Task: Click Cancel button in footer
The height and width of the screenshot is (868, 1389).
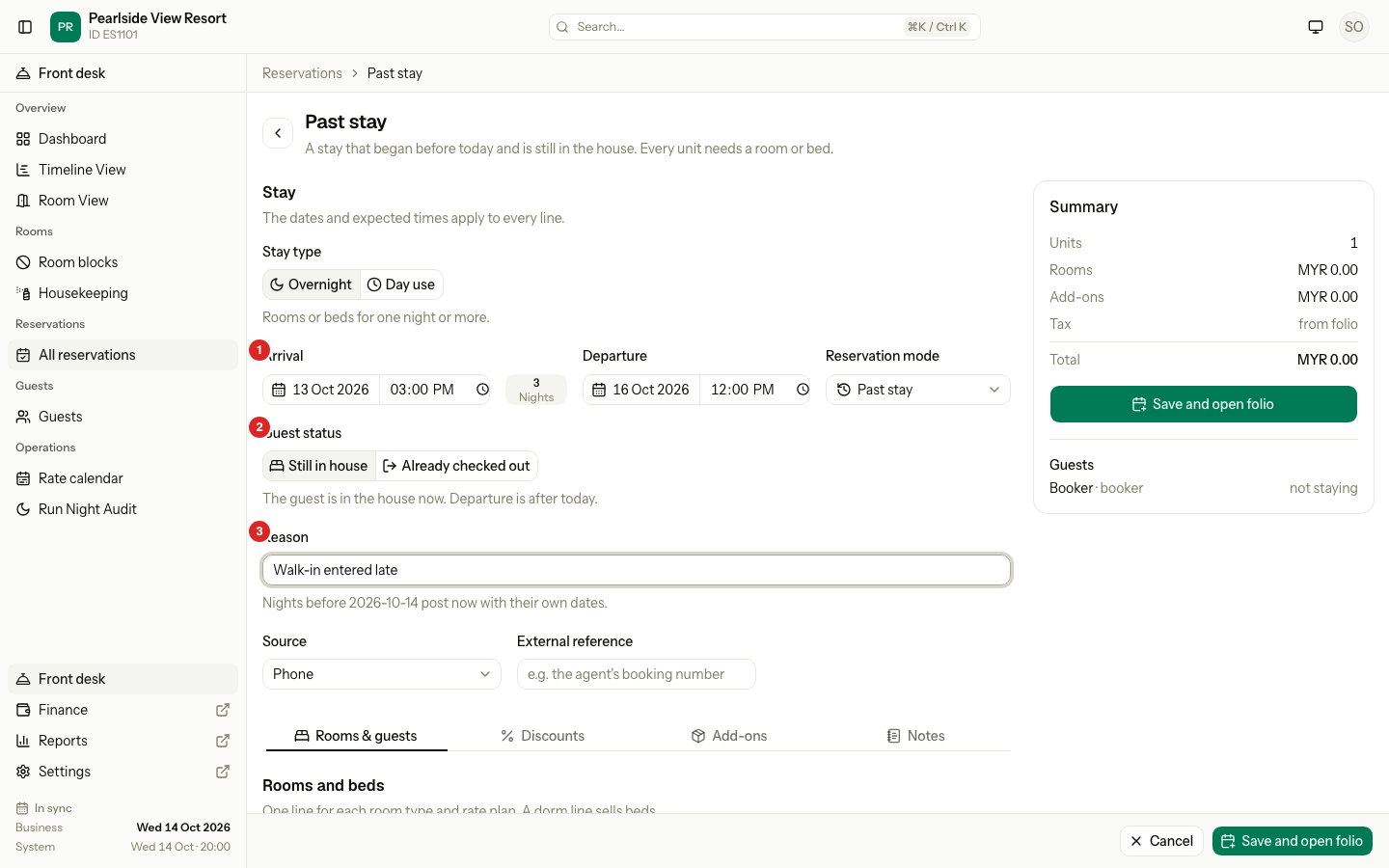Action: 1161,841
